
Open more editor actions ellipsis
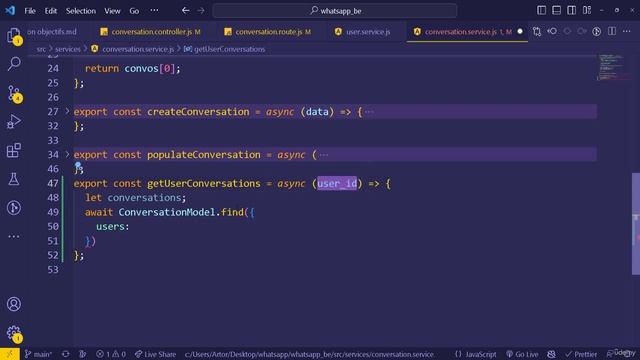coord(627,31)
